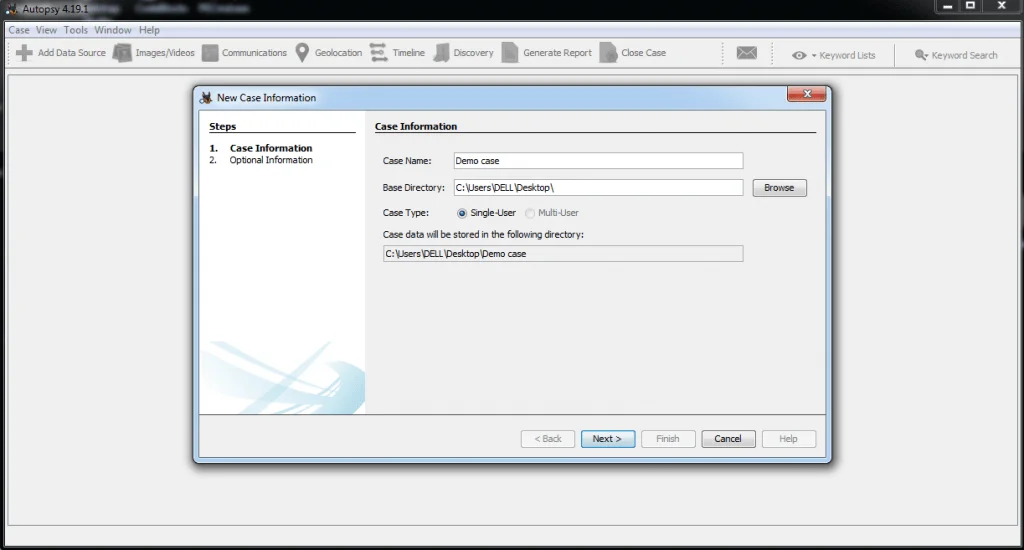Viewport: 1024px width, 550px height.
Task: Select the Single-User radio button
Action: [x=462, y=213]
